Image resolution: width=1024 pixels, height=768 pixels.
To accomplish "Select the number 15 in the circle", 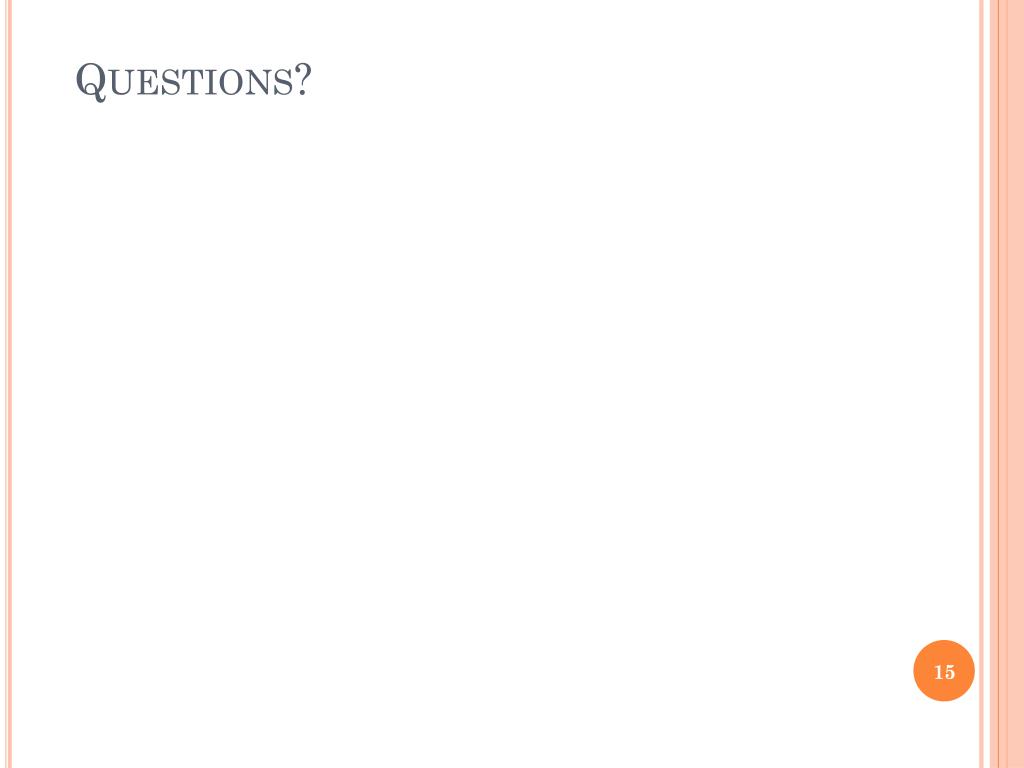I will coord(944,672).
